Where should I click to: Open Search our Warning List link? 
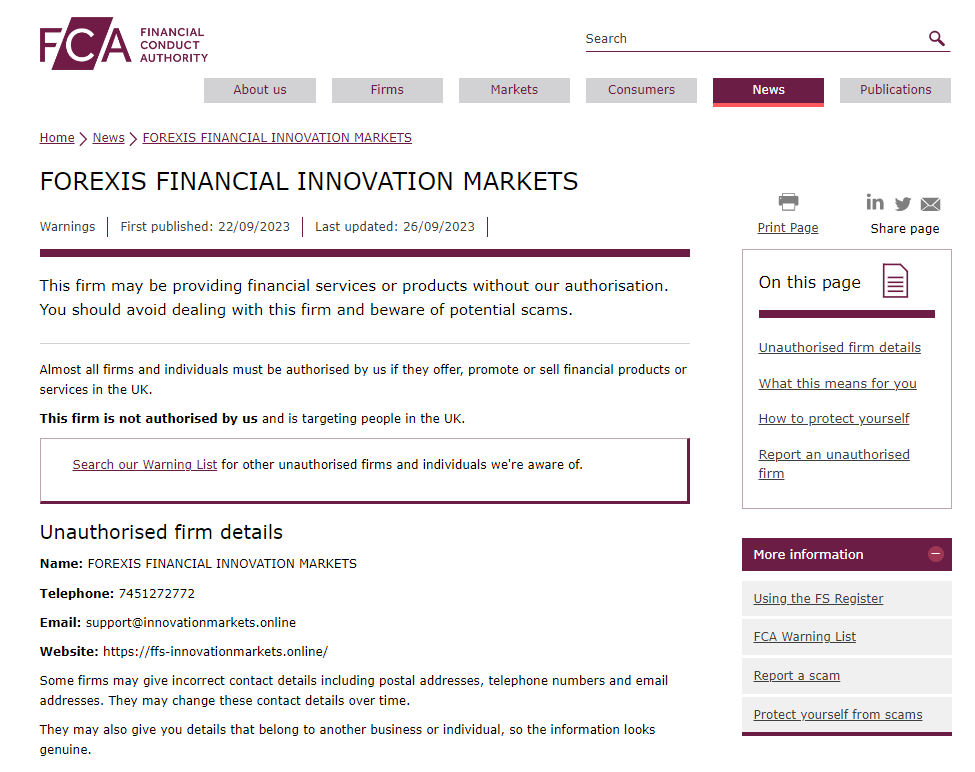point(144,465)
